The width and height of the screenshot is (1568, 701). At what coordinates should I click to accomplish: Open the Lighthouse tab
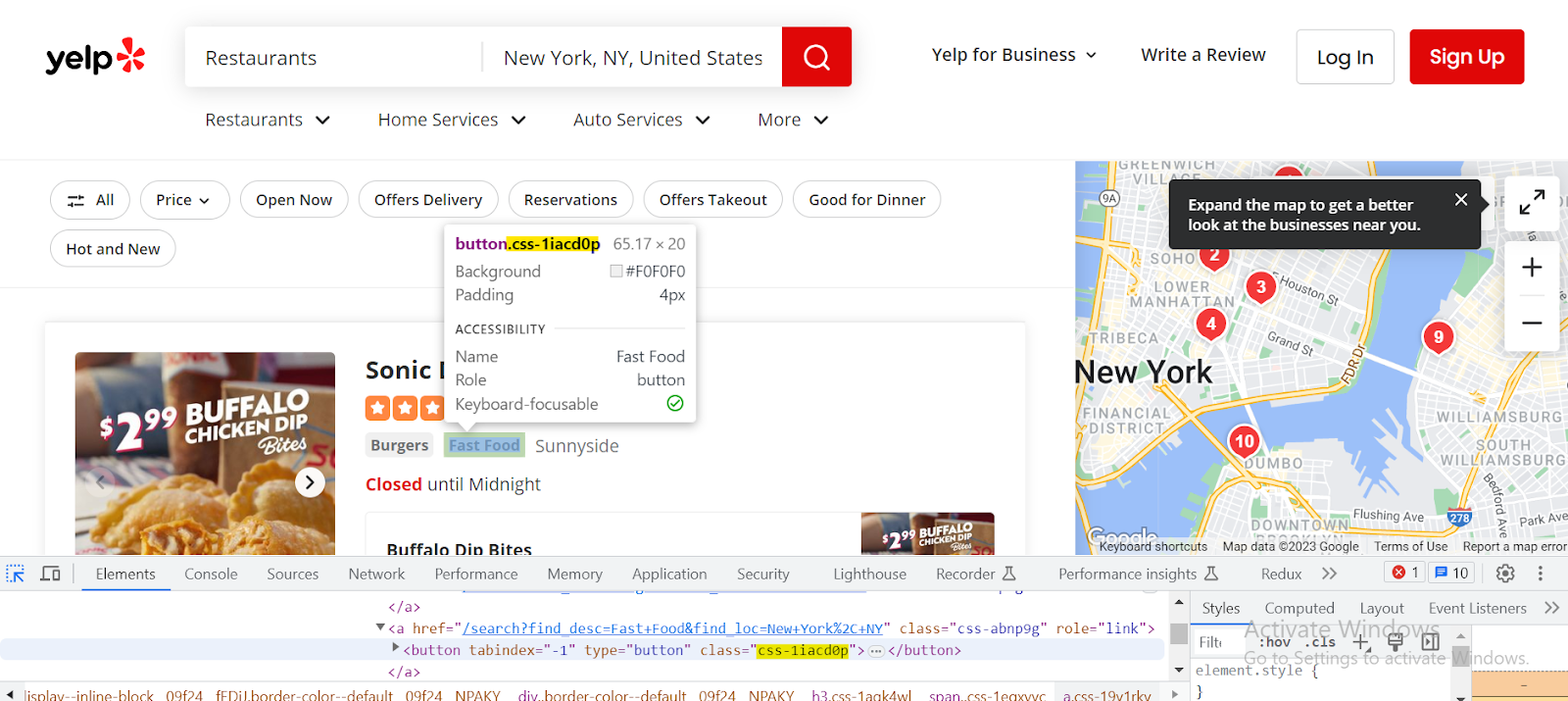(x=869, y=574)
